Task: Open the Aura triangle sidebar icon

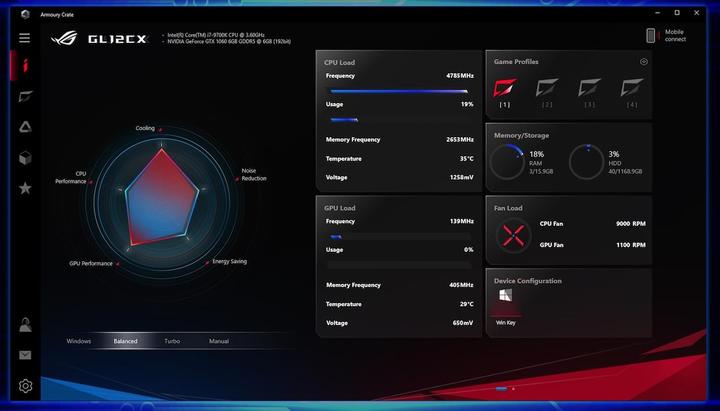Action: [x=25, y=127]
